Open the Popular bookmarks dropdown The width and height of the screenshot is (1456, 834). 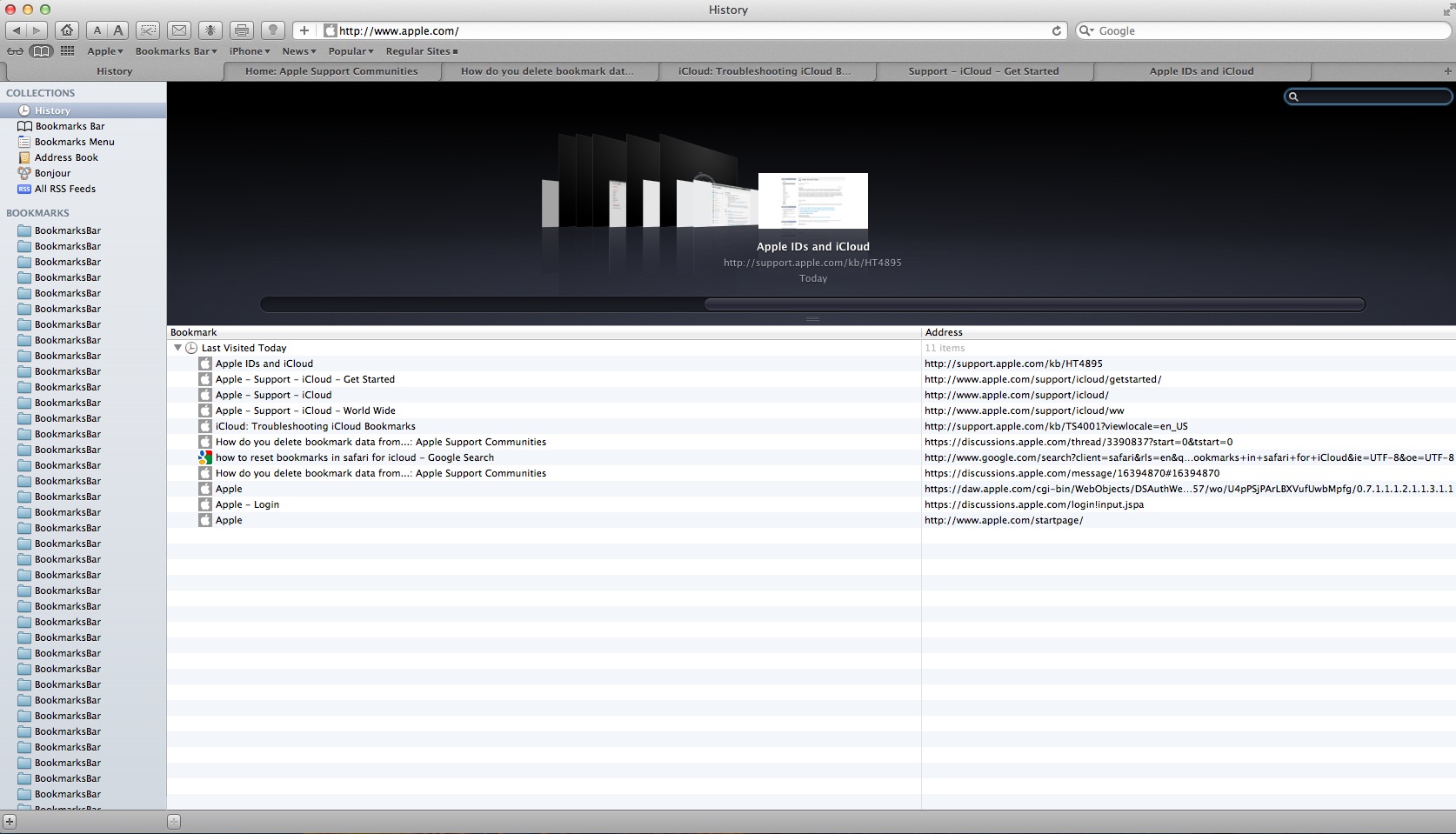point(351,51)
